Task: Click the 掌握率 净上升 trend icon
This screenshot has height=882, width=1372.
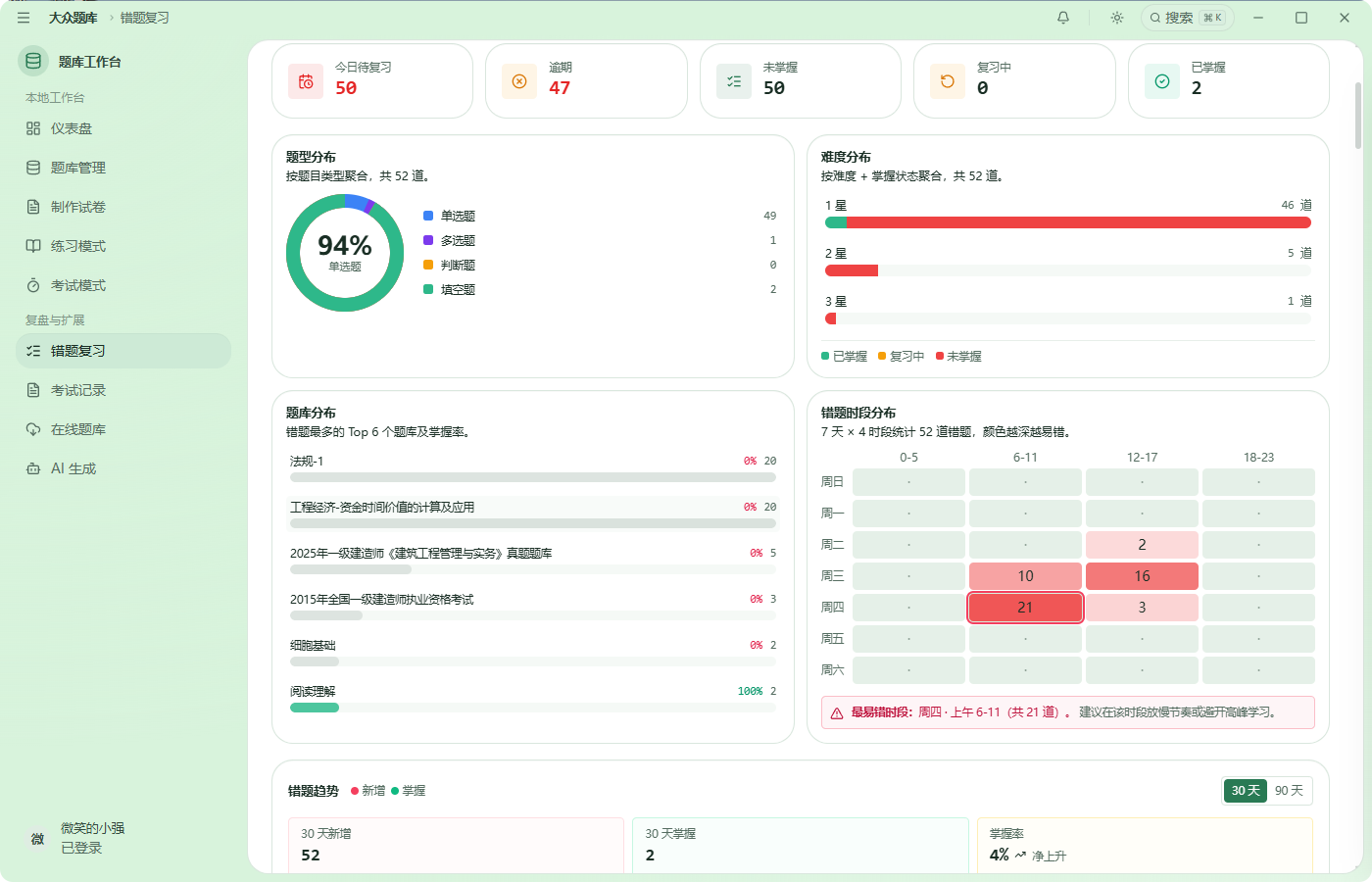Action: pos(1020,856)
